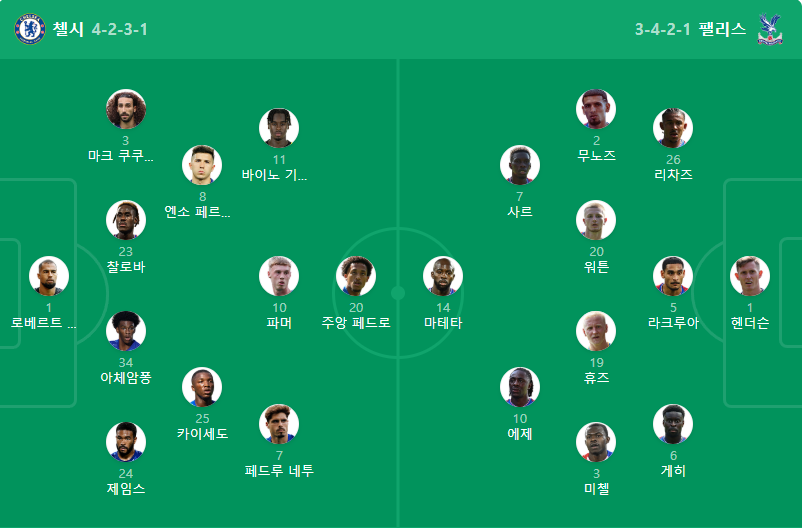Open 워튼 number 20 midfielder photo

596,220
